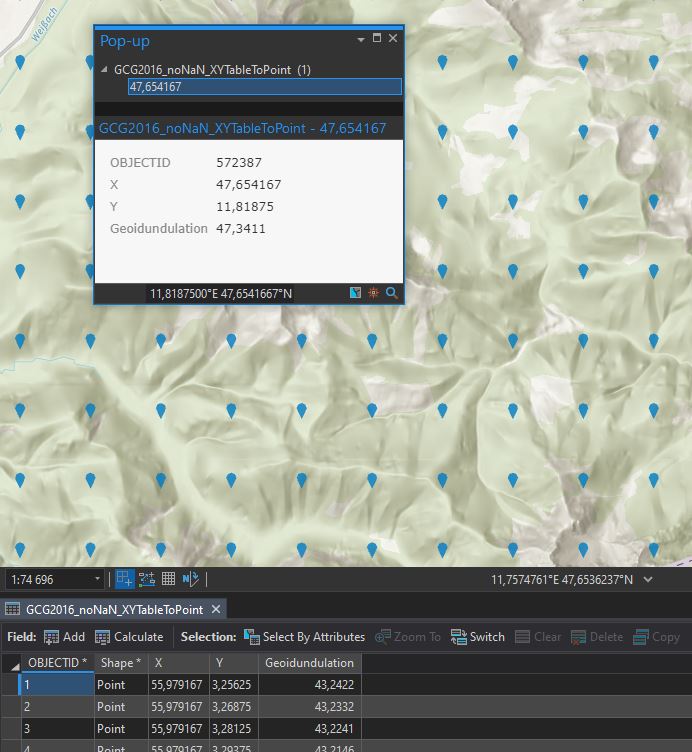Screen dimensions: 692x752
Task: Collapse the GCG2016_noNaN_XYTableToPoint tree node
Action: [x=105, y=70]
